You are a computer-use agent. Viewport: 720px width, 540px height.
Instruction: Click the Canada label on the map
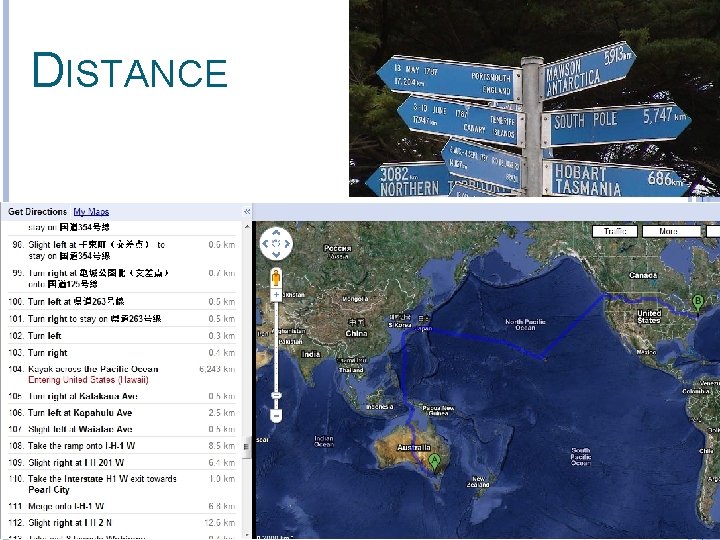pyautogui.click(x=643, y=275)
